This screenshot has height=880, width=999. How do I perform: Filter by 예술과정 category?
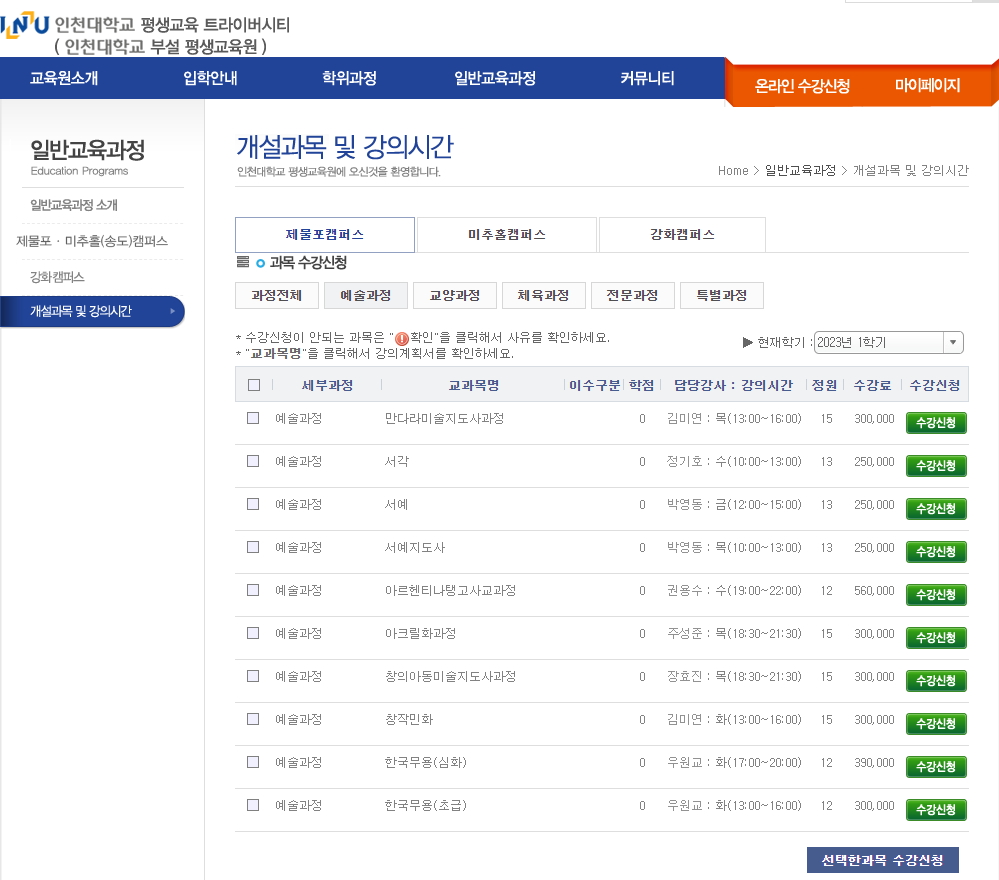[366, 296]
